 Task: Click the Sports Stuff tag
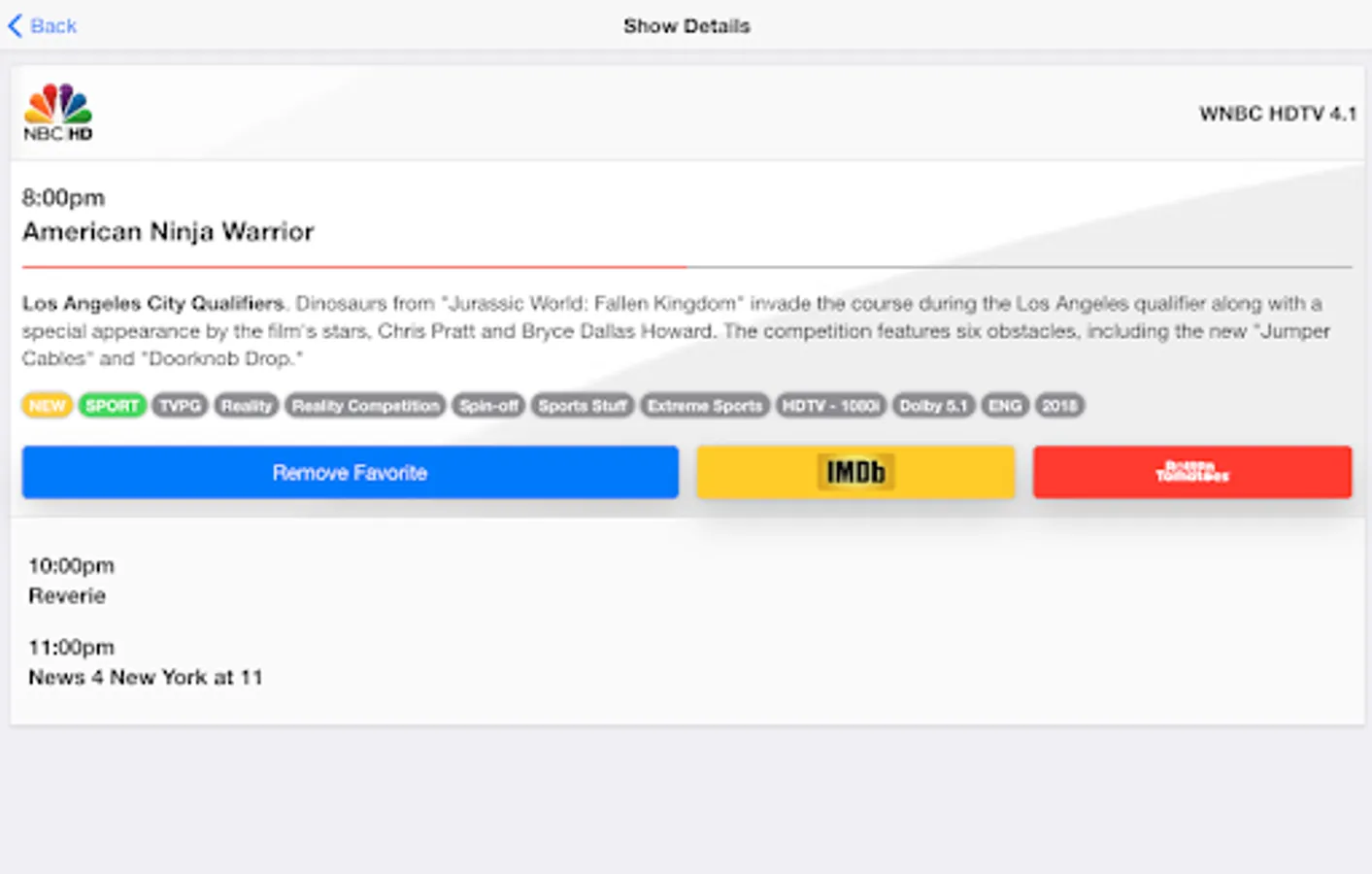[x=583, y=405]
